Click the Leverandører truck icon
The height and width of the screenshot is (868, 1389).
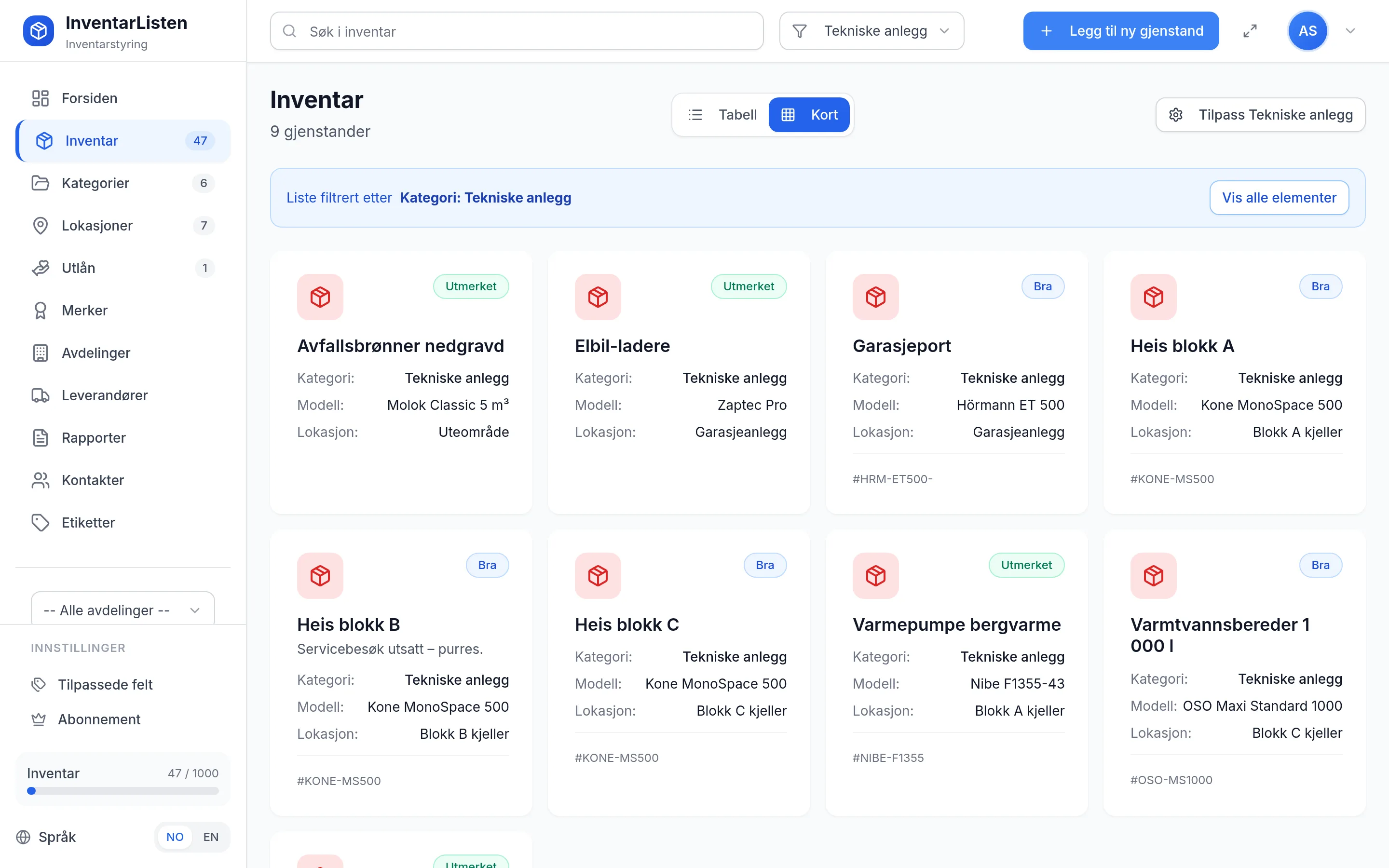coord(40,395)
